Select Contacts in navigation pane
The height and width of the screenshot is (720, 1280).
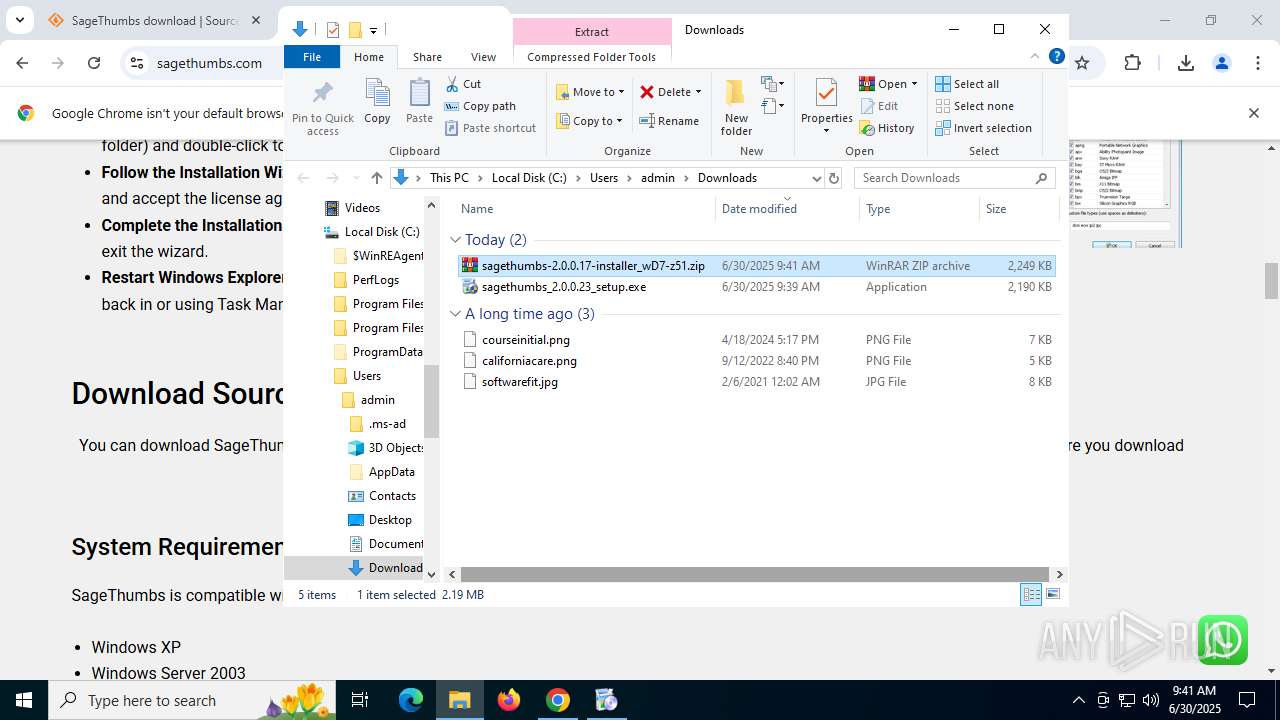point(392,496)
